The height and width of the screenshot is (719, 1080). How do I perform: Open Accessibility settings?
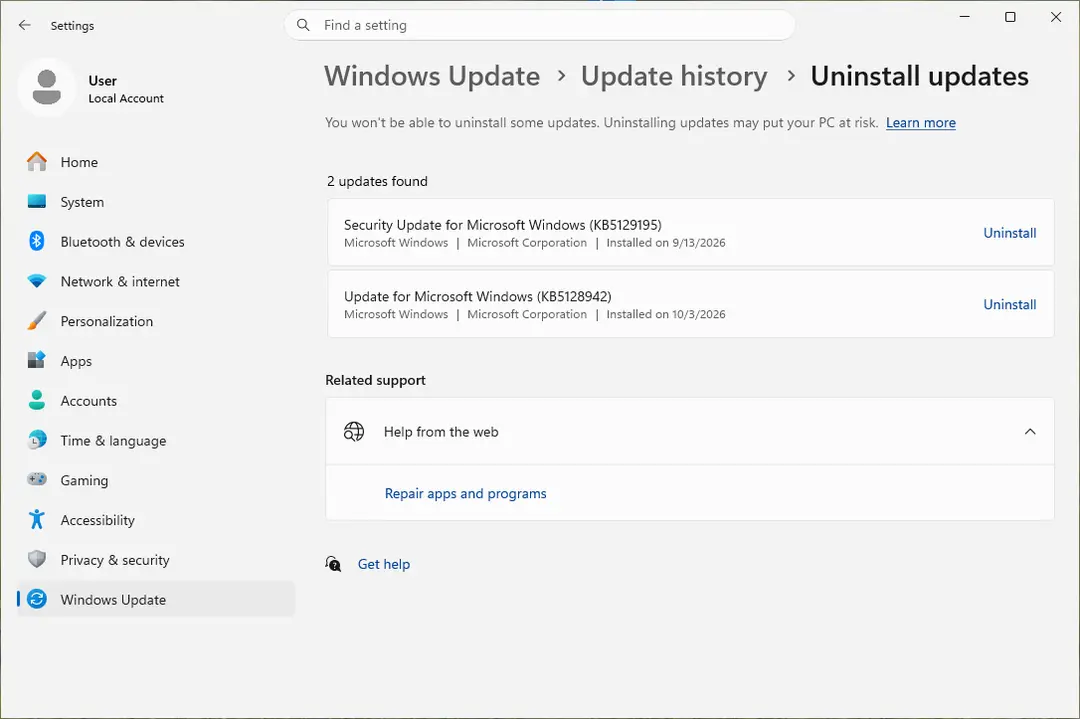point(156,521)
